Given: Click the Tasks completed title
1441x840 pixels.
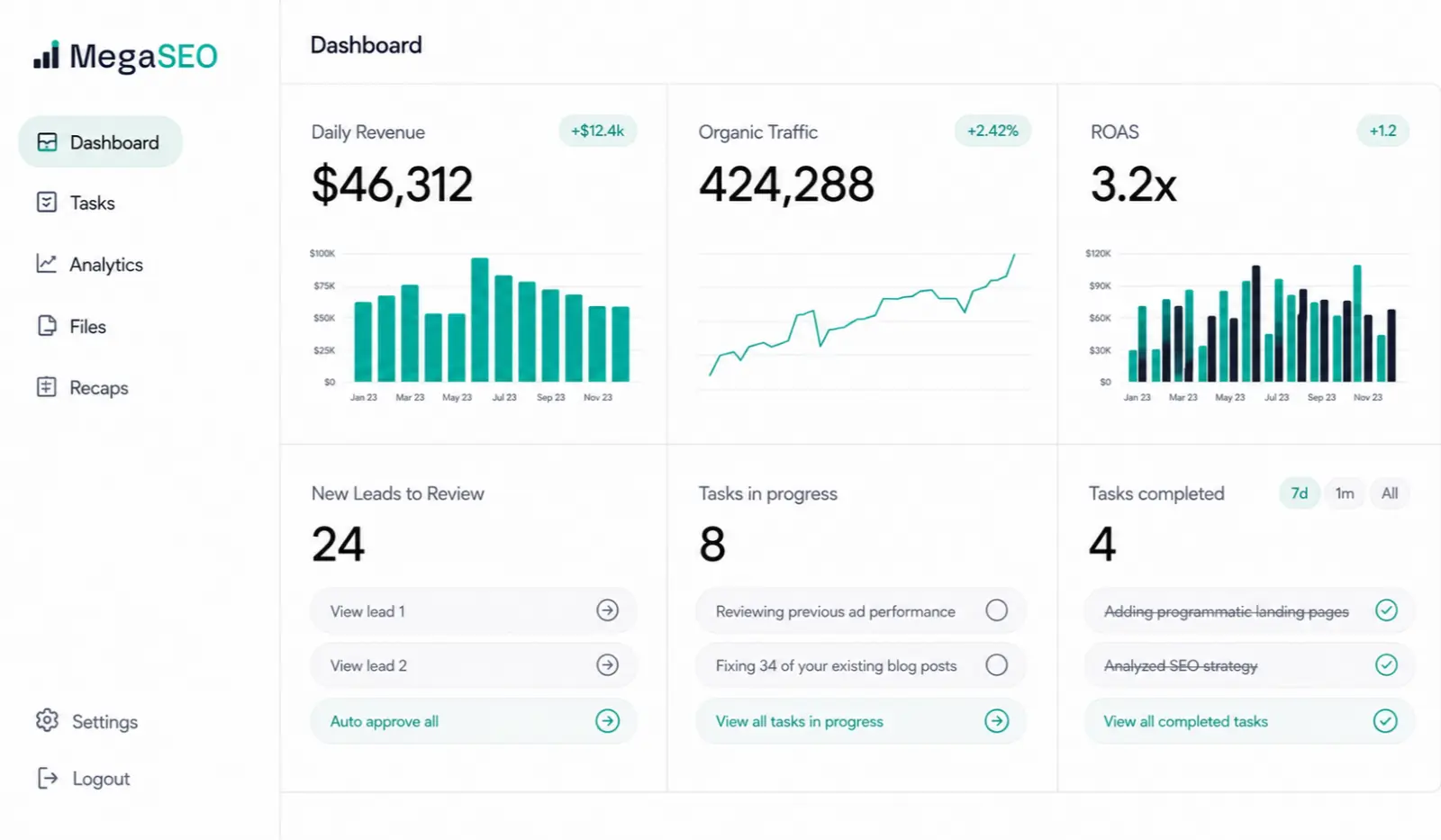Looking at the screenshot, I should point(1156,493).
